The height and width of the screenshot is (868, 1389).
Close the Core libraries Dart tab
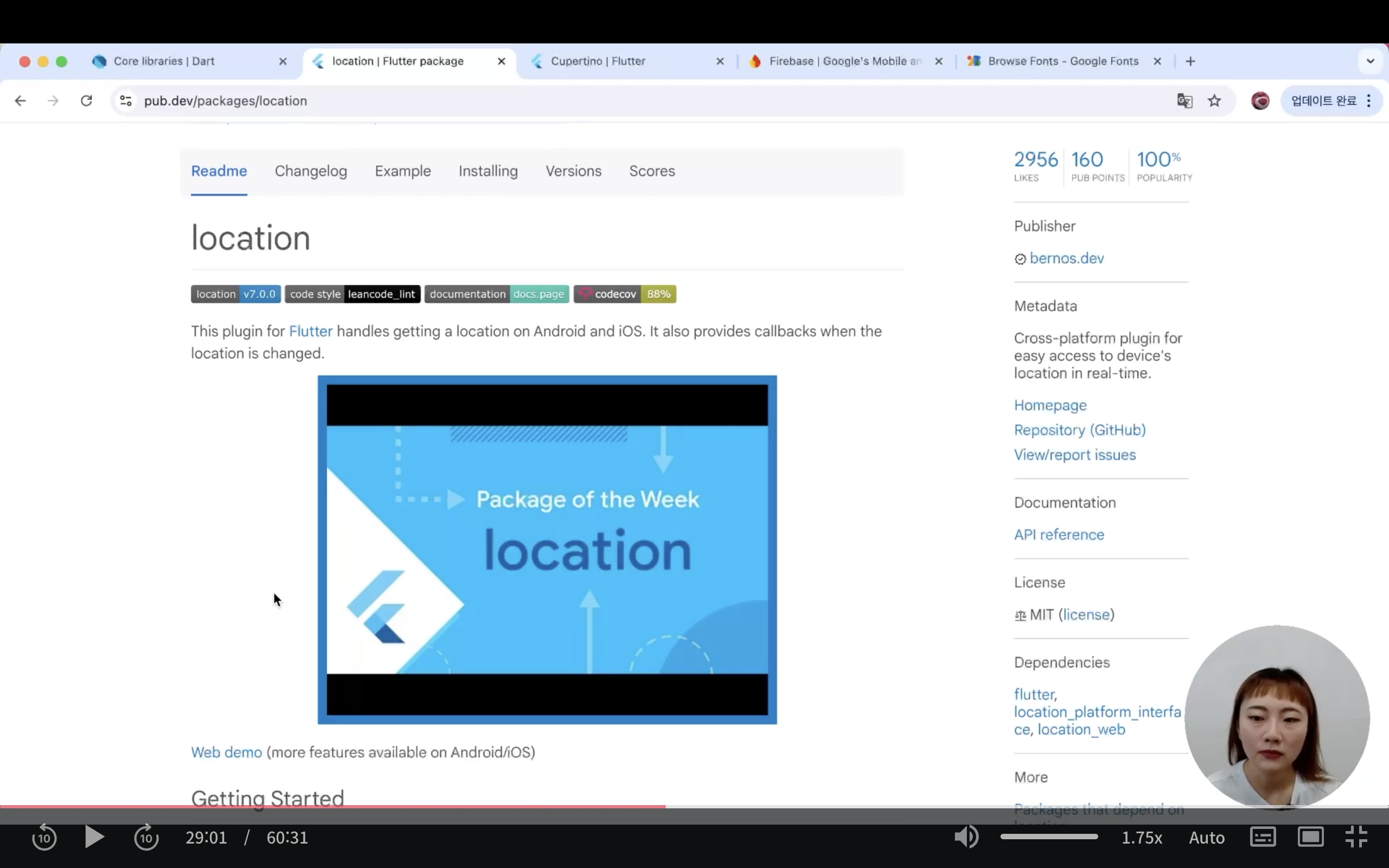[x=283, y=61]
